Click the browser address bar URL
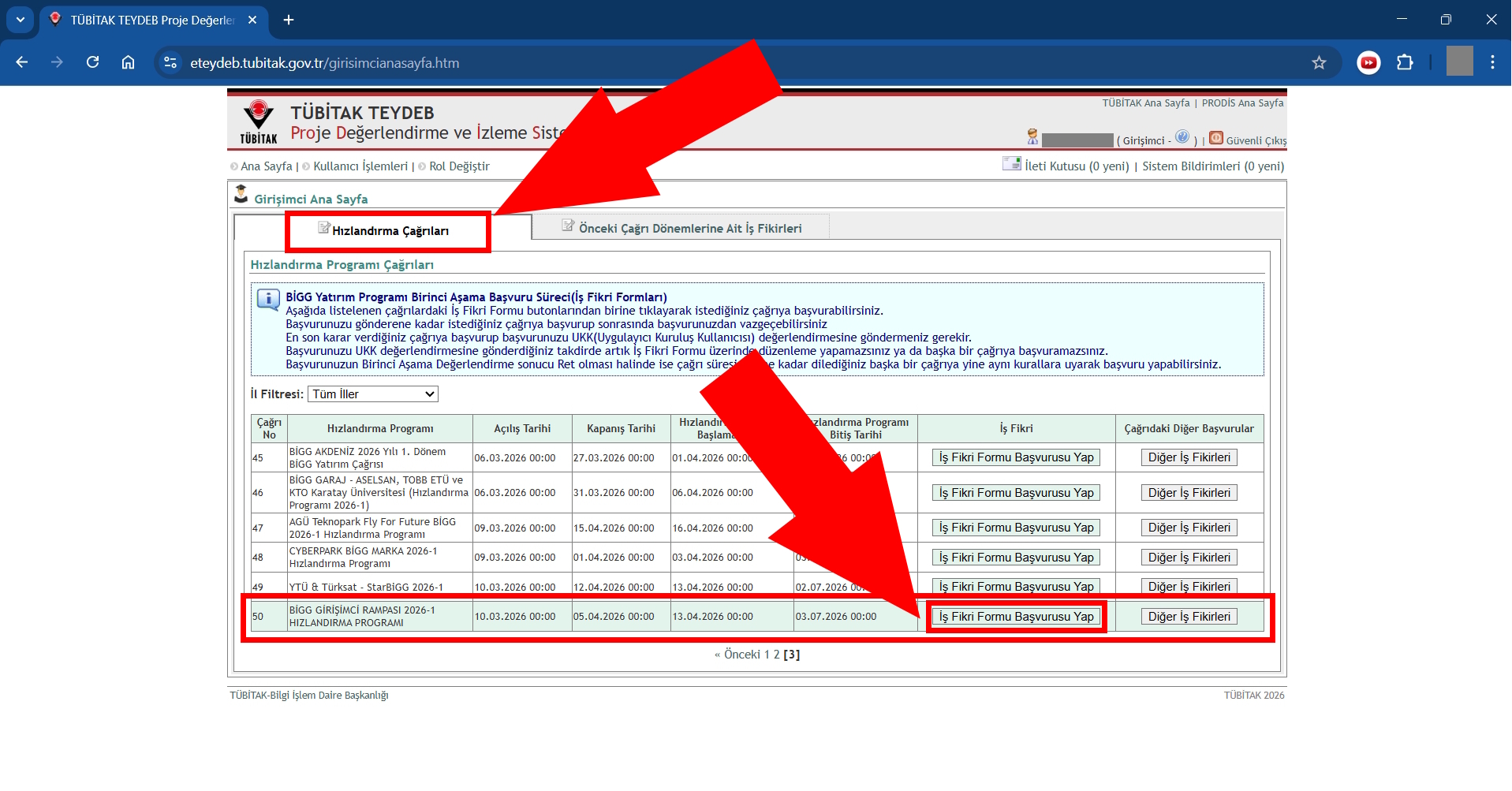This screenshot has width=1512, height=791. click(324, 63)
